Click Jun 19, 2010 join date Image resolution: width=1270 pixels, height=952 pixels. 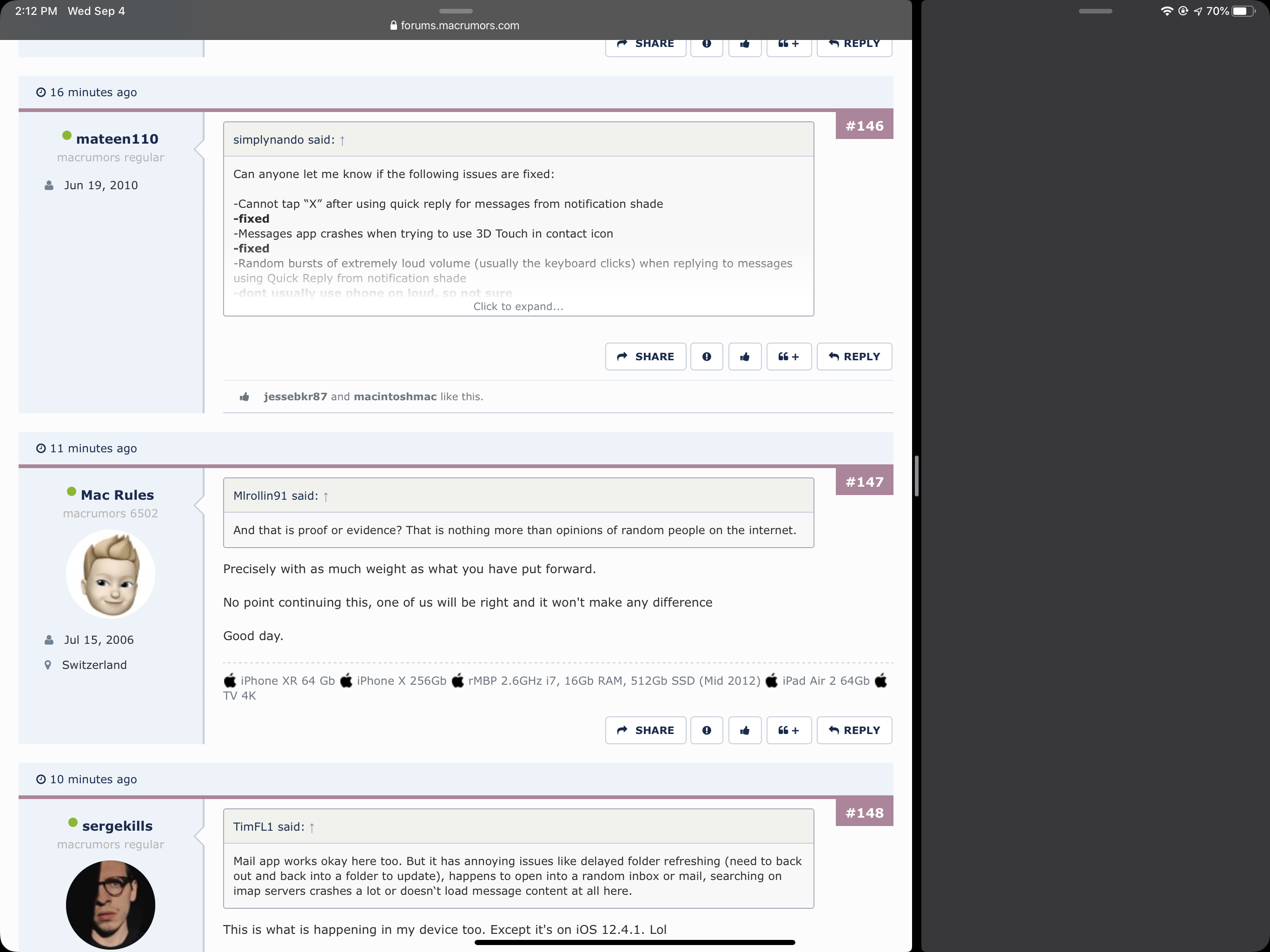[x=101, y=185]
